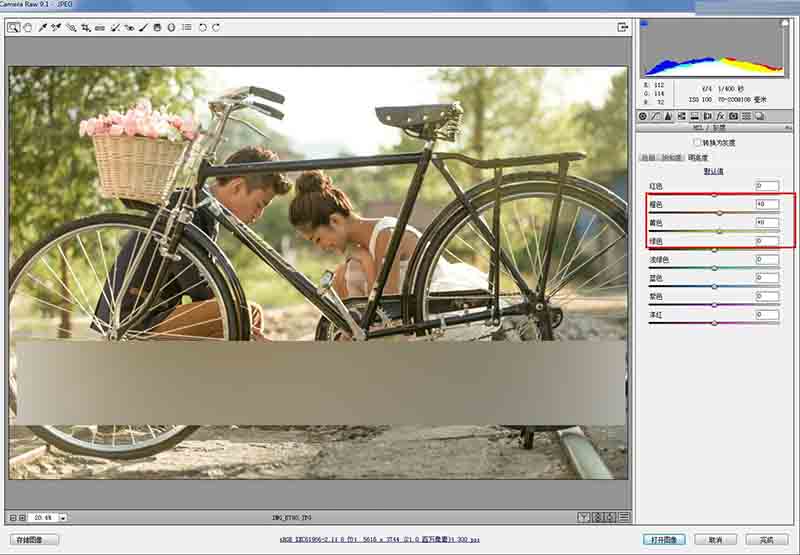Image resolution: width=800 pixels, height=555 pixels.
Task: Toggle shadow clipping warning on histogram
Action: coord(644,23)
